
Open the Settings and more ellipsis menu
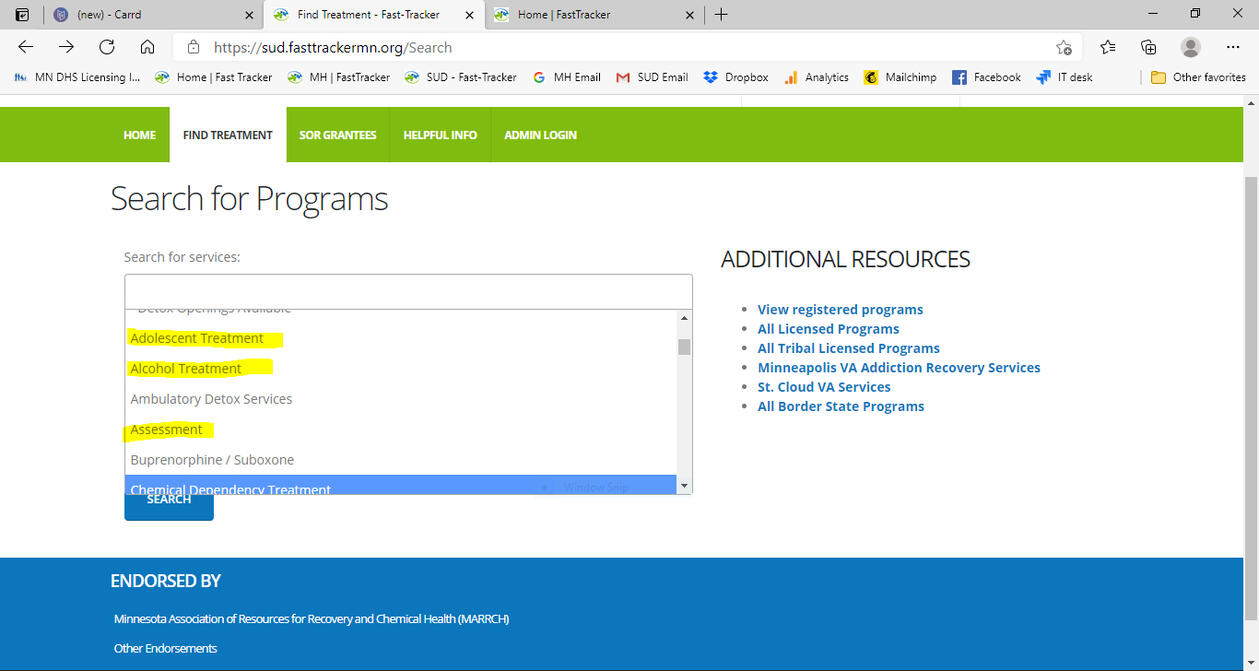click(x=1233, y=47)
